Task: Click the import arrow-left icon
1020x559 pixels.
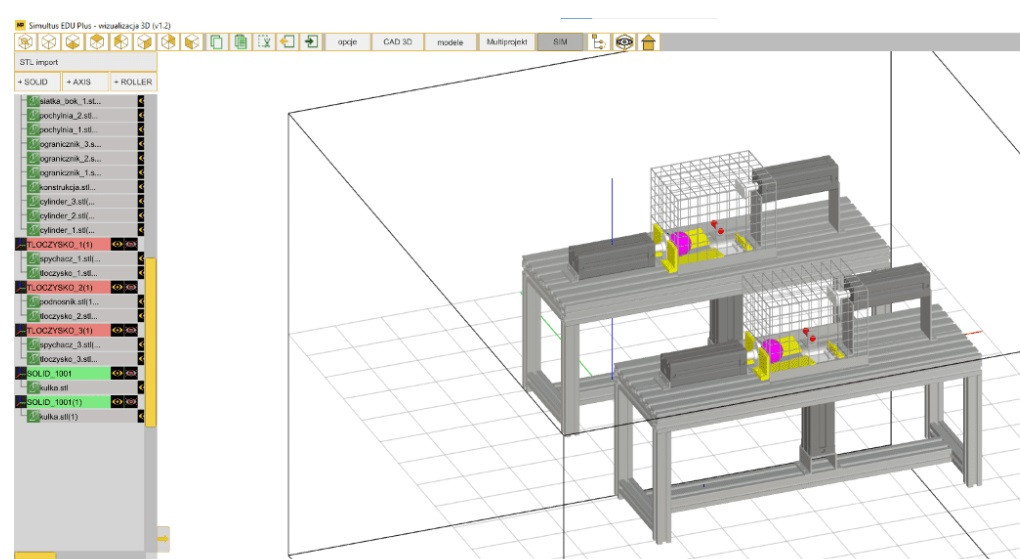Action: point(288,42)
